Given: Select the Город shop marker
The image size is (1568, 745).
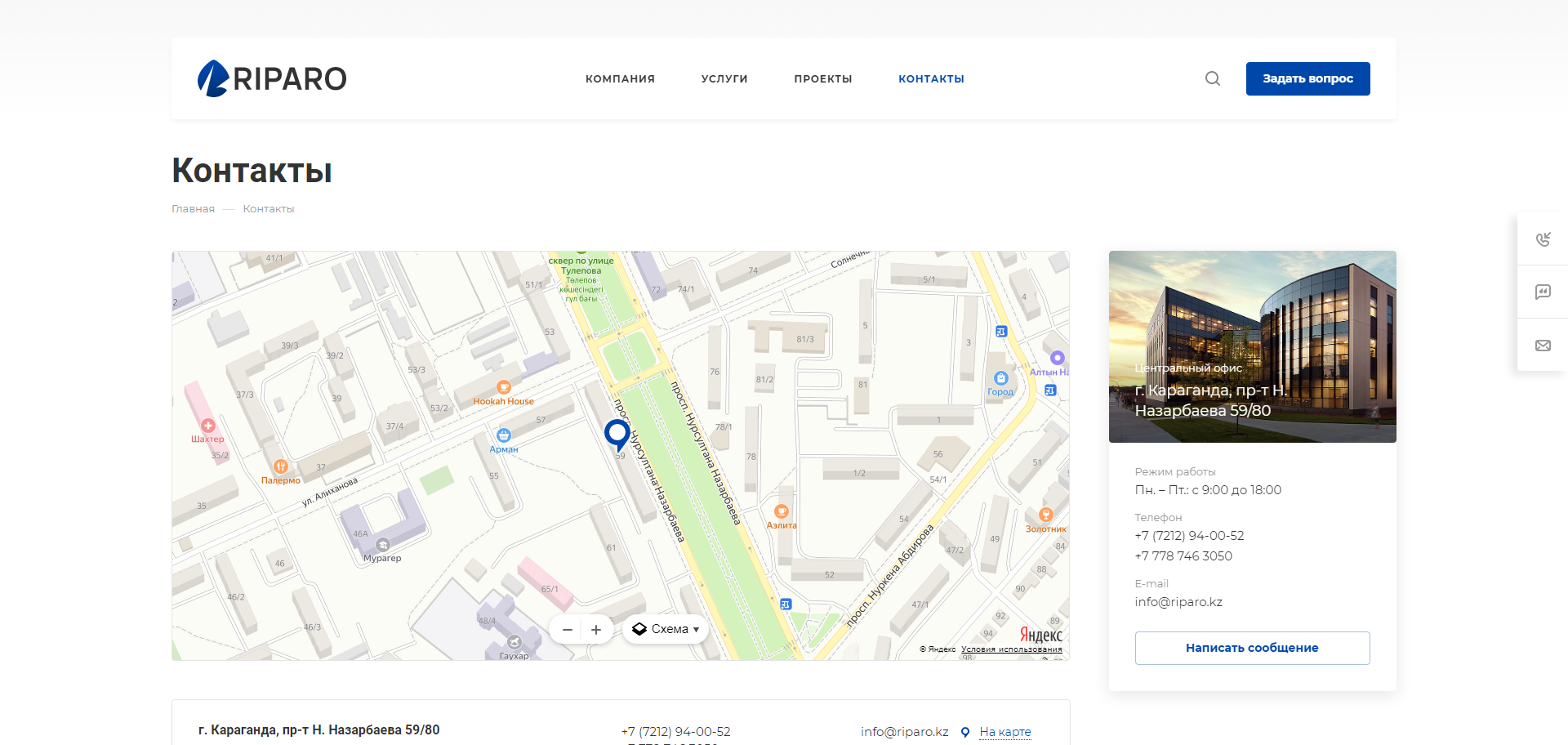Looking at the screenshot, I should coord(1001,378).
